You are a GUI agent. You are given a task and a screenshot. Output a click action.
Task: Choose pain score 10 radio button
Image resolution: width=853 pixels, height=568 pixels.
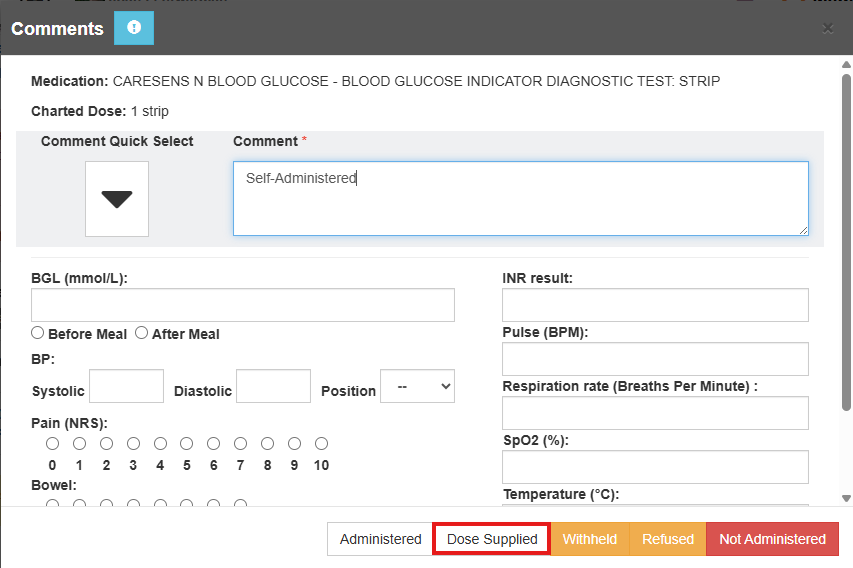(x=321, y=443)
